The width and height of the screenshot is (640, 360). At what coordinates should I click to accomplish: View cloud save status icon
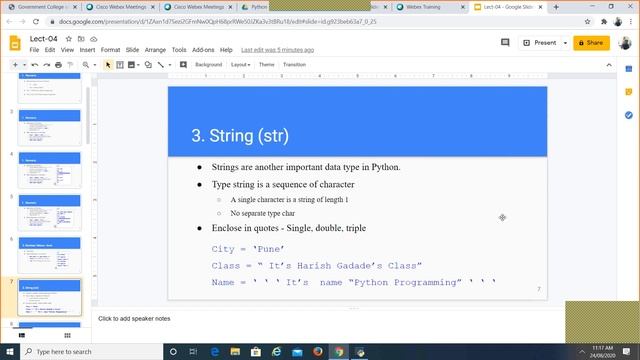(93, 39)
